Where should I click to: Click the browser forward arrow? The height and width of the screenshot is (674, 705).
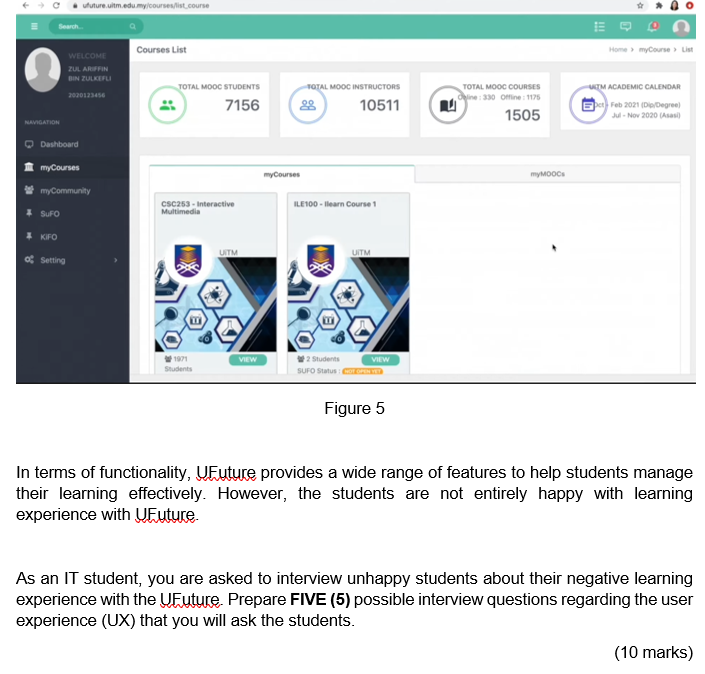[41, 5]
